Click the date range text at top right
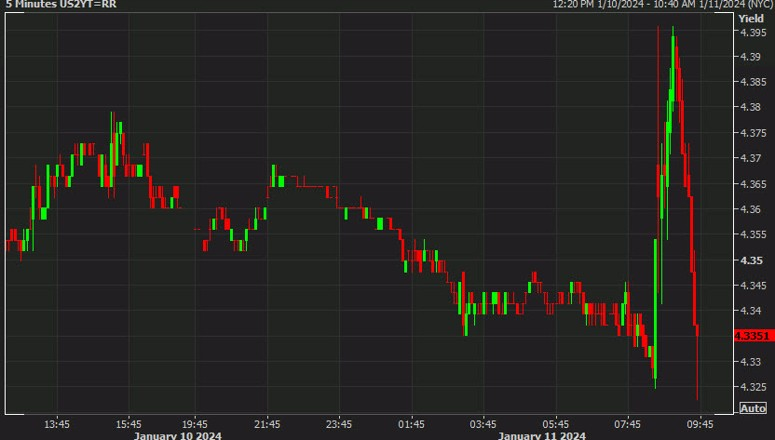 pos(662,4)
